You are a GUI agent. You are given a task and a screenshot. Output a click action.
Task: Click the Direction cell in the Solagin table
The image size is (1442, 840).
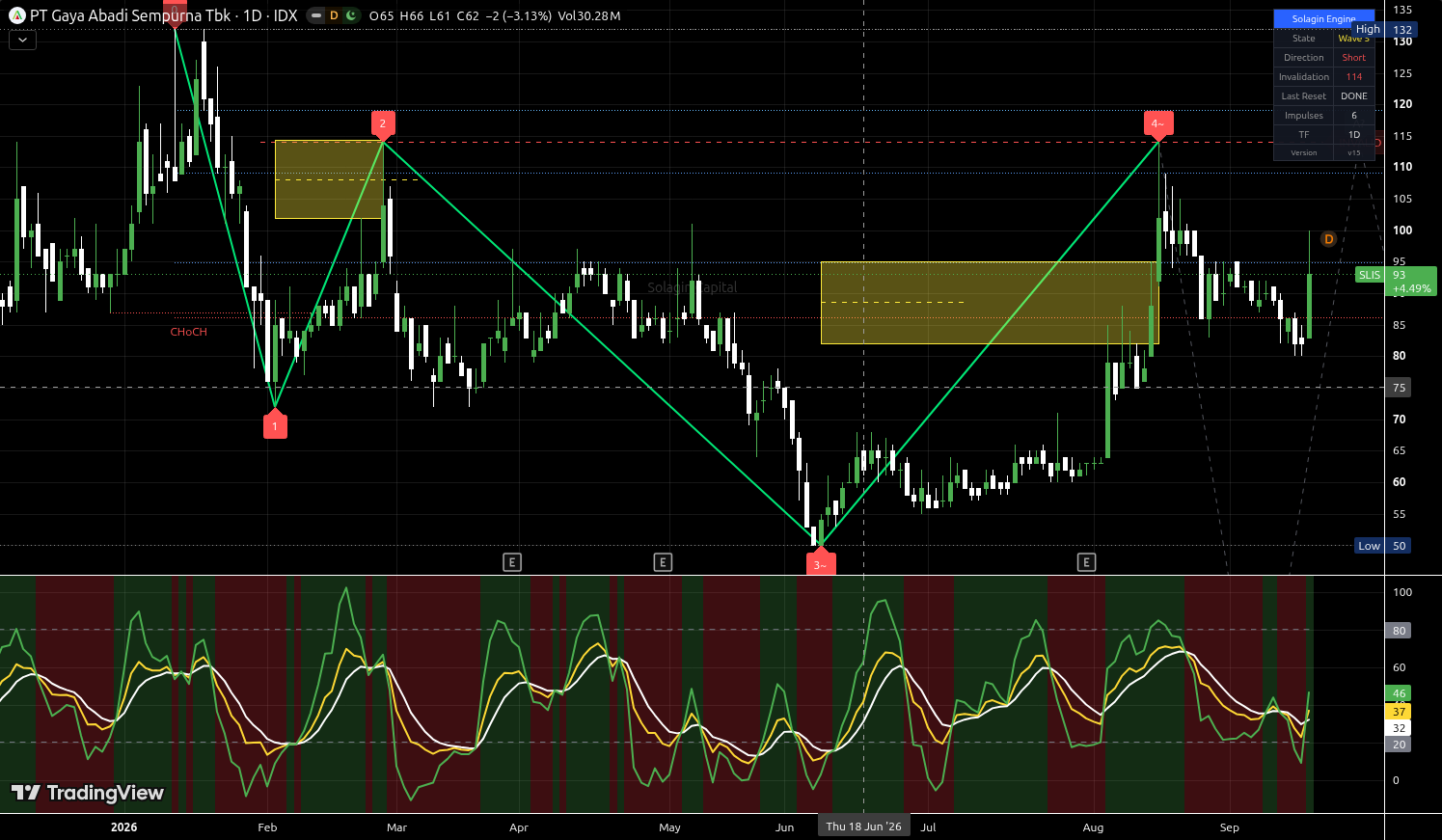1303,58
